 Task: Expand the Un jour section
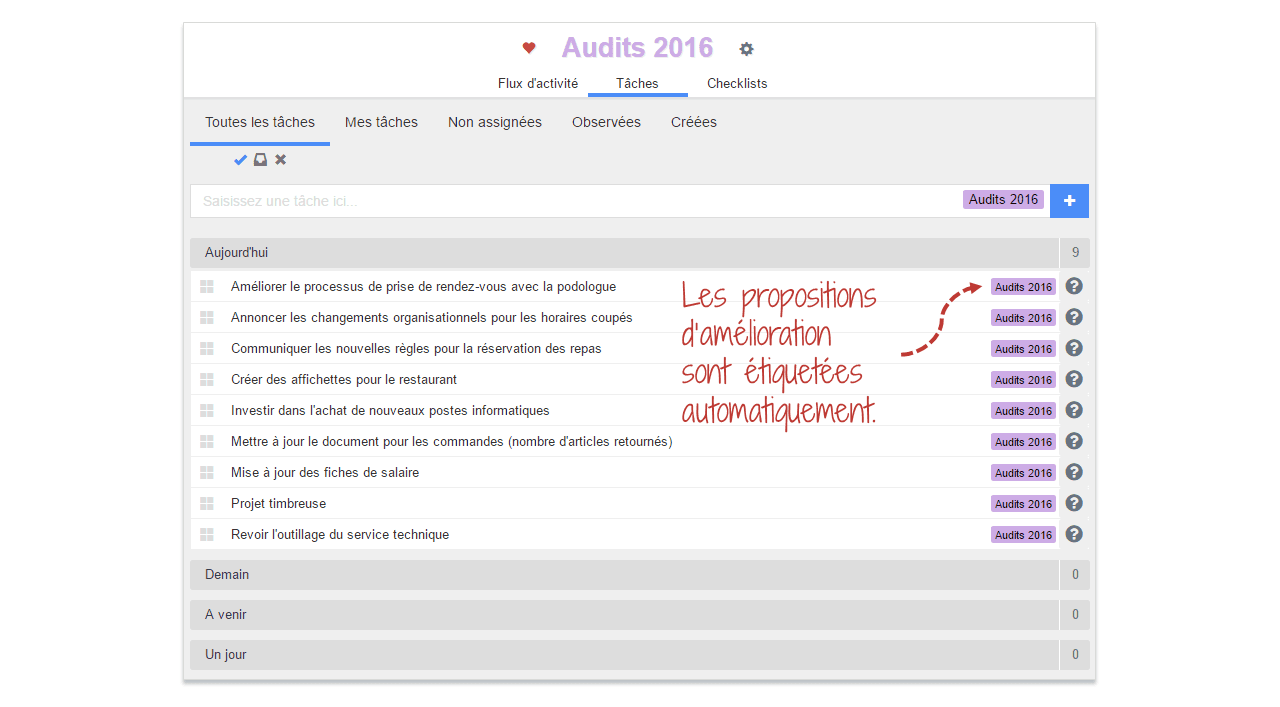tap(624, 655)
